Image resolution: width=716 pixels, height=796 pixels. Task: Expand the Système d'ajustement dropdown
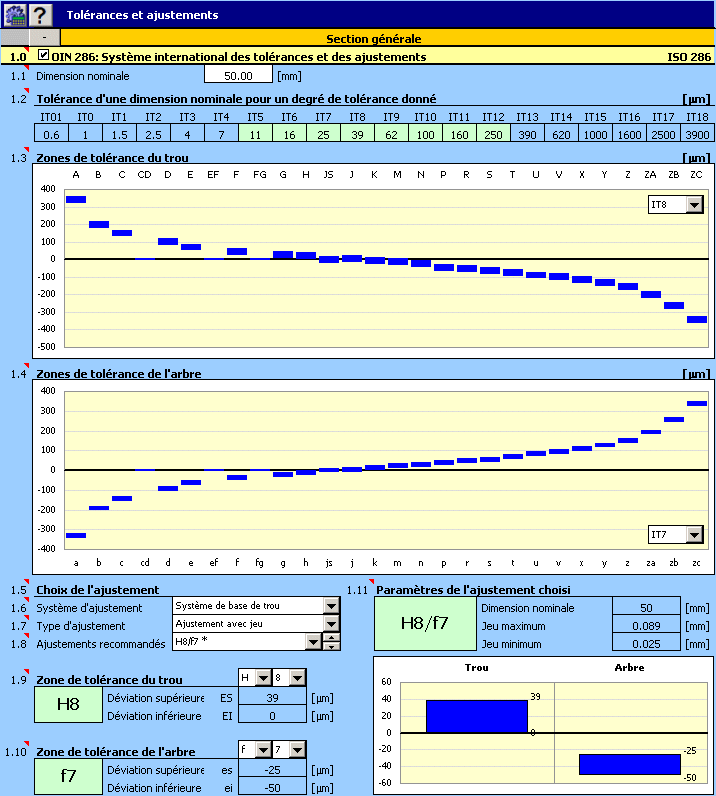coord(331,606)
